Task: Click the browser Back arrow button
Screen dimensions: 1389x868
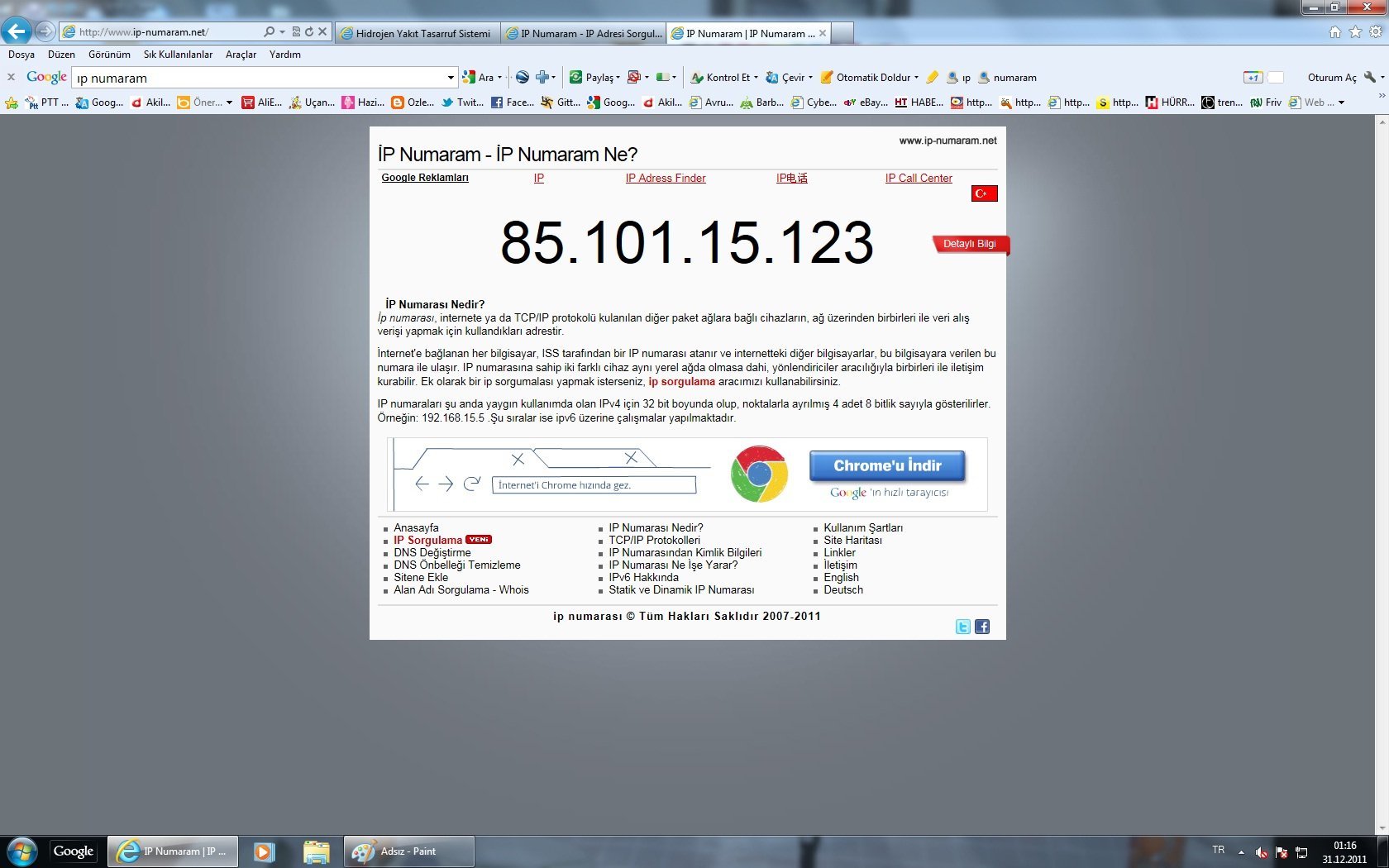Action: coord(17,31)
